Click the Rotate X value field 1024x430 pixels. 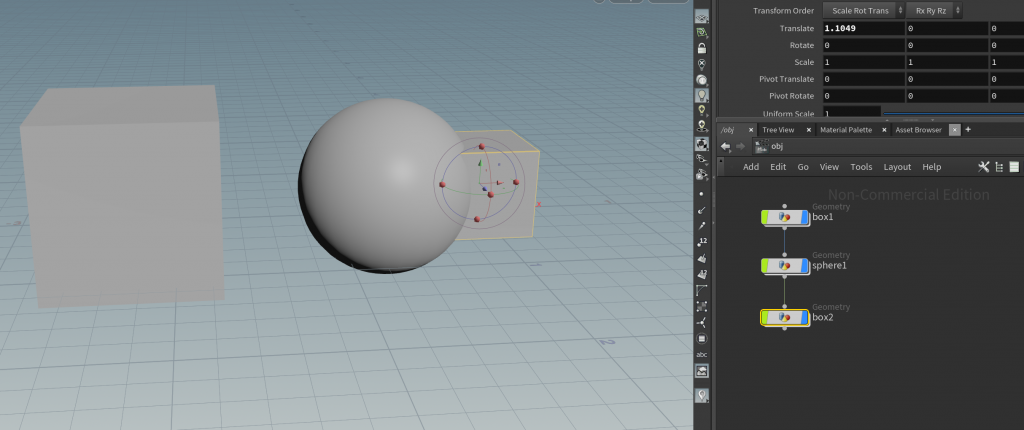[x=863, y=46]
